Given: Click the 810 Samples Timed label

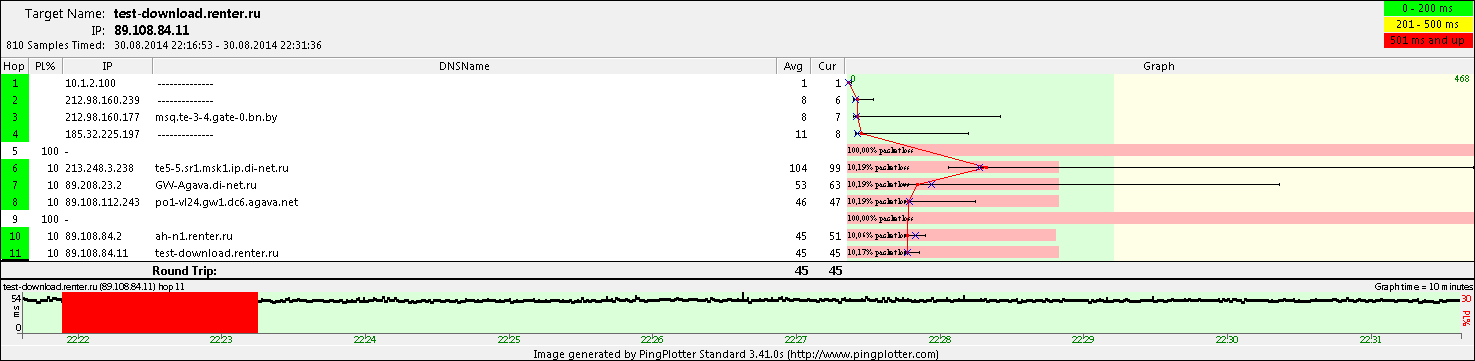Looking at the screenshot, I should point(56,45).
